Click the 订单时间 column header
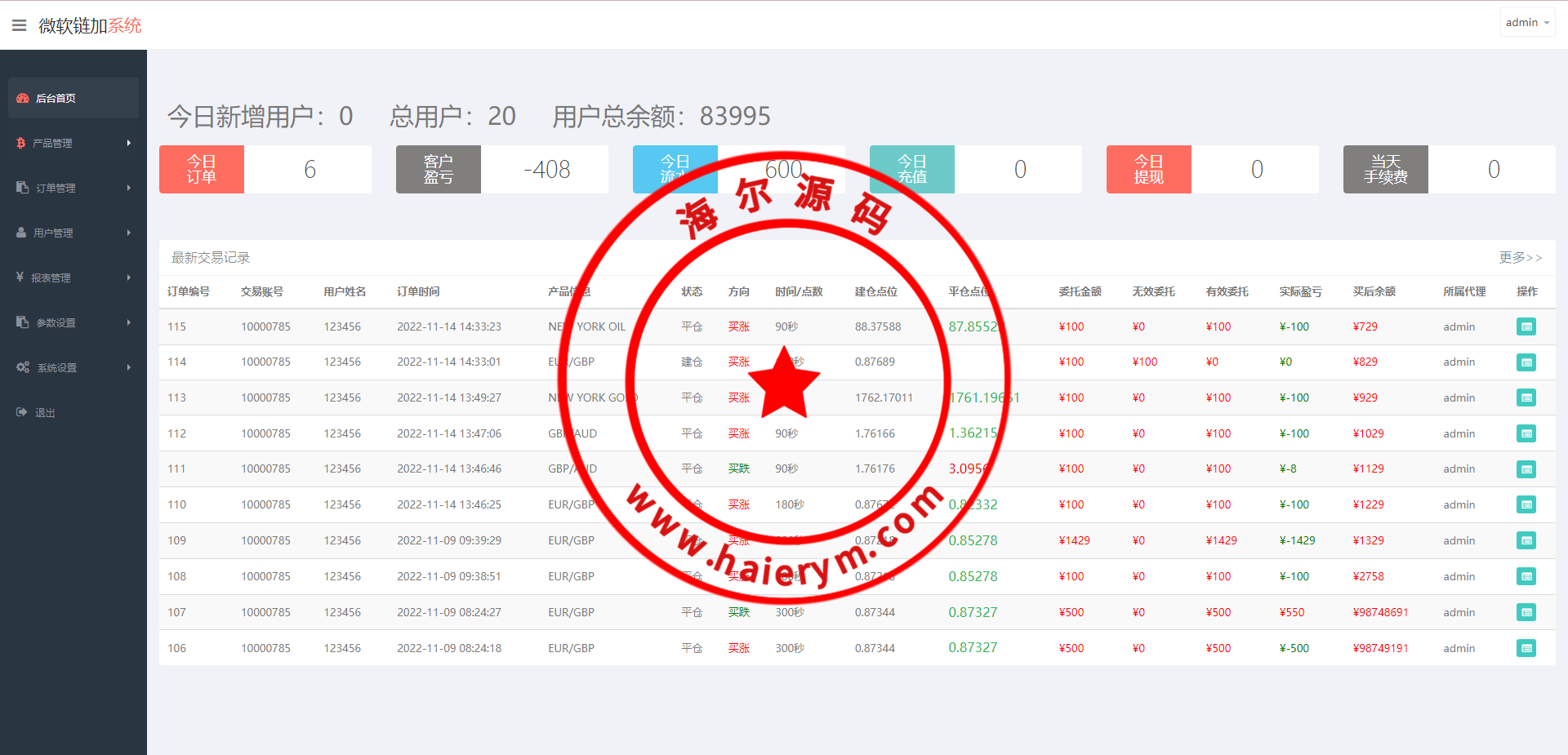Screen dimensions: 1568x755 tap(418, 291)
